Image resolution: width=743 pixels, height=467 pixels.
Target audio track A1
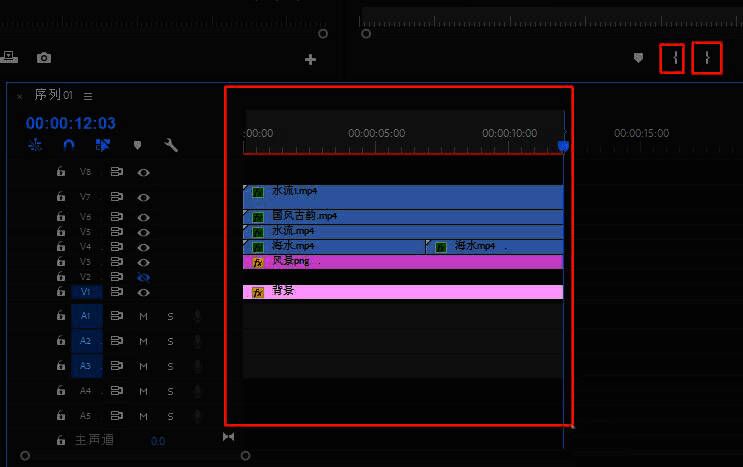tap(87, 315)
